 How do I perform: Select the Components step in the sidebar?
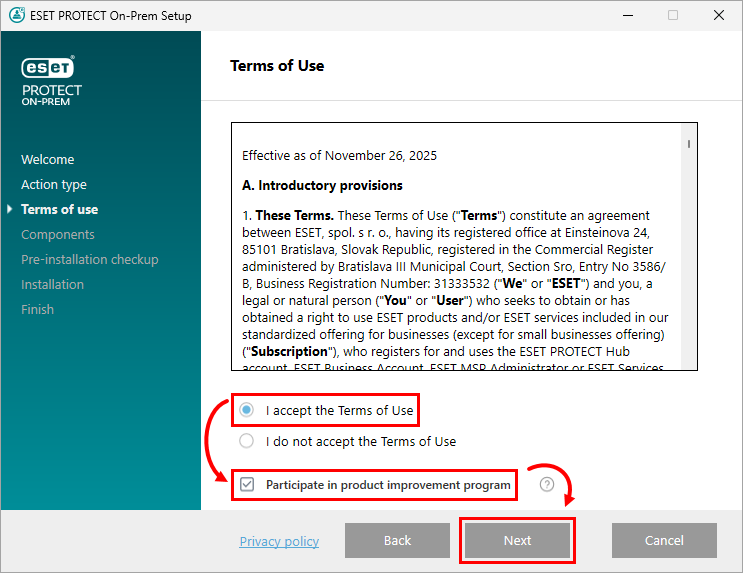coord(58,235)
